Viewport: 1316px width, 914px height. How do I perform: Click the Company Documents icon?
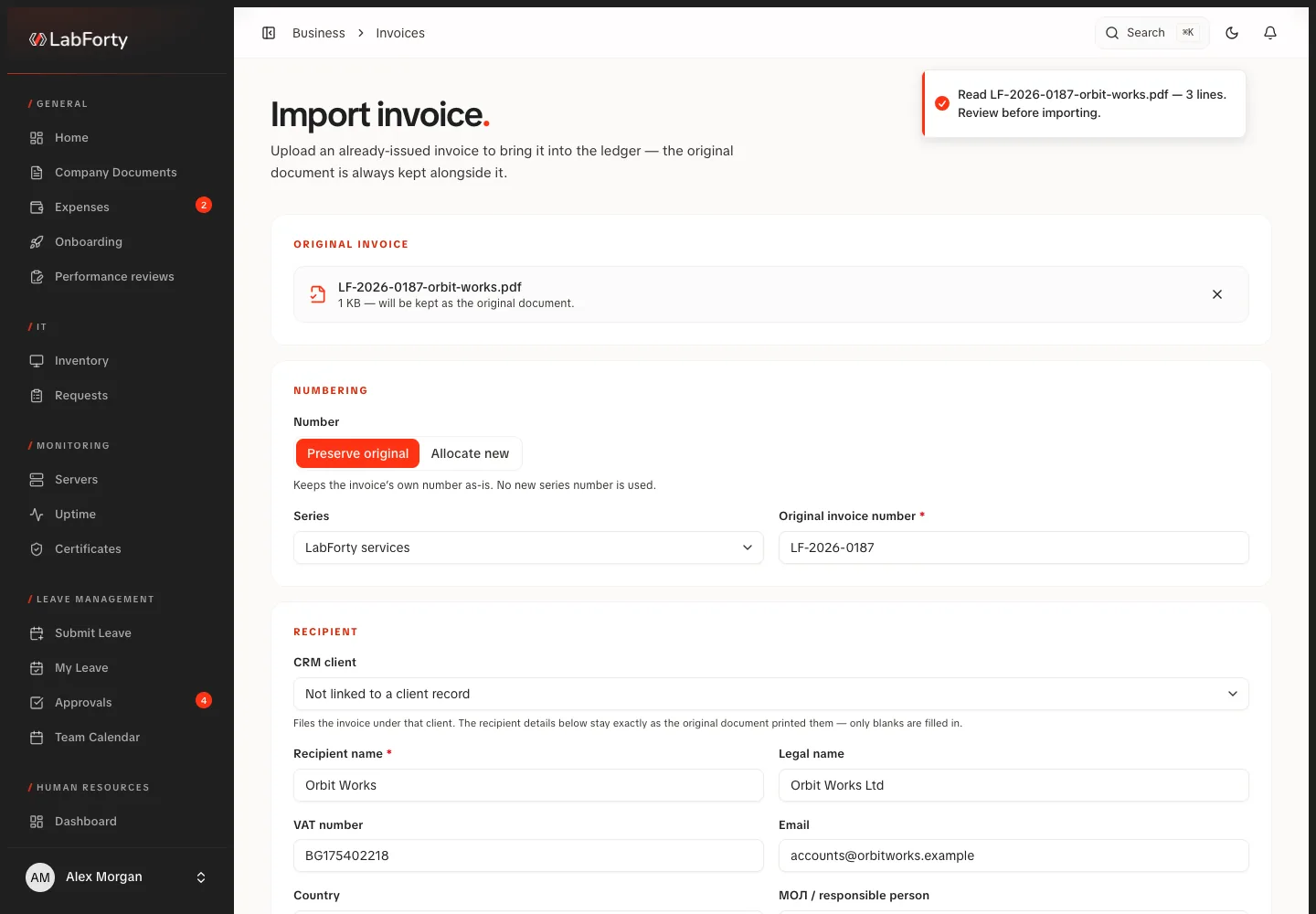tap(37, 173)
